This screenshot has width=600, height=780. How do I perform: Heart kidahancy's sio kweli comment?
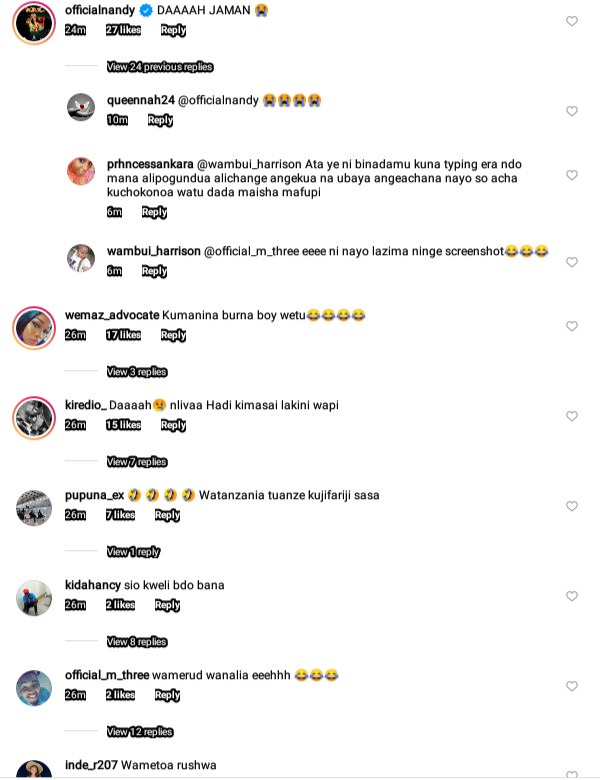(572, 596)
